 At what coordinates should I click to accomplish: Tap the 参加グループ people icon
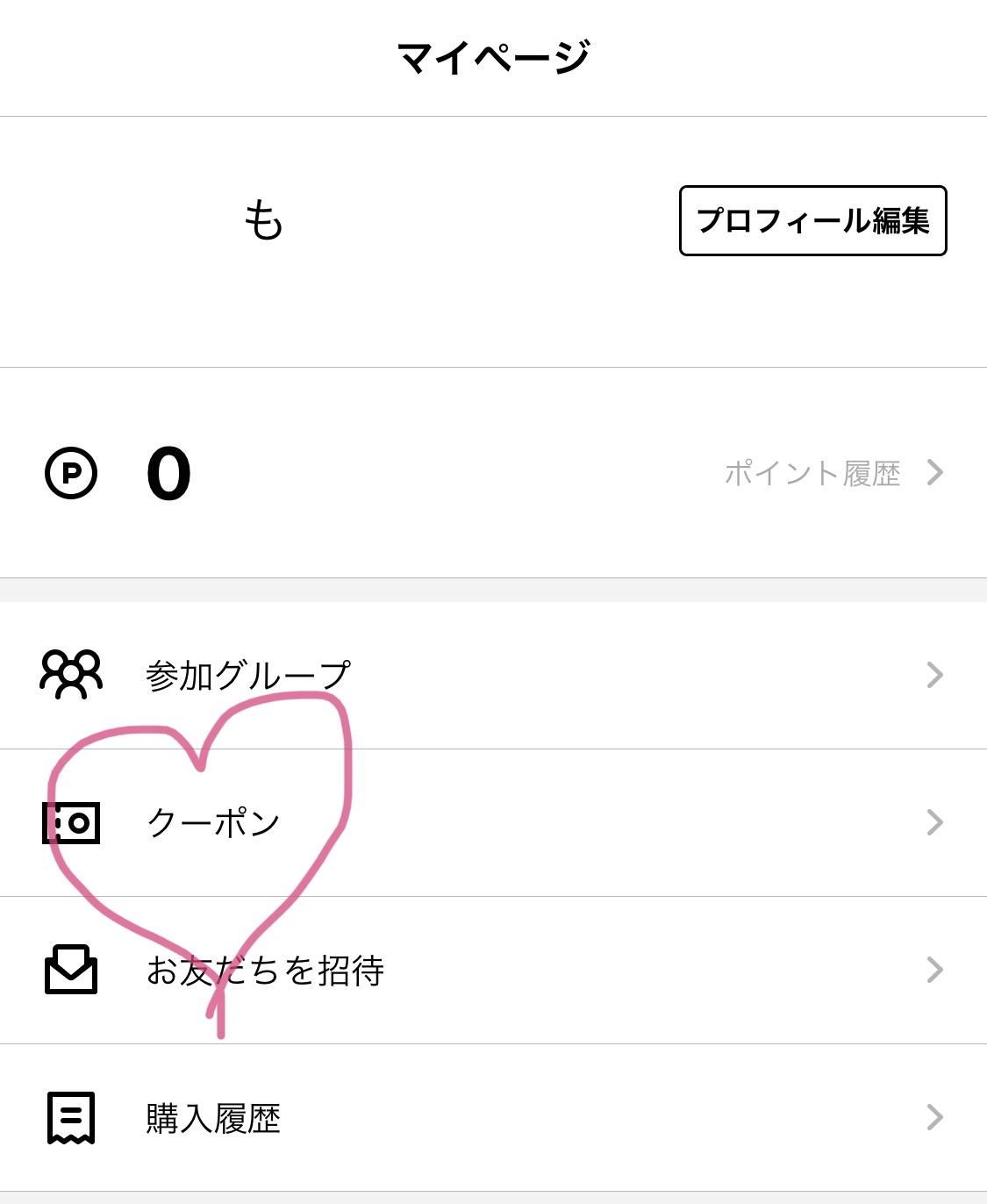[x=71, y=674]
